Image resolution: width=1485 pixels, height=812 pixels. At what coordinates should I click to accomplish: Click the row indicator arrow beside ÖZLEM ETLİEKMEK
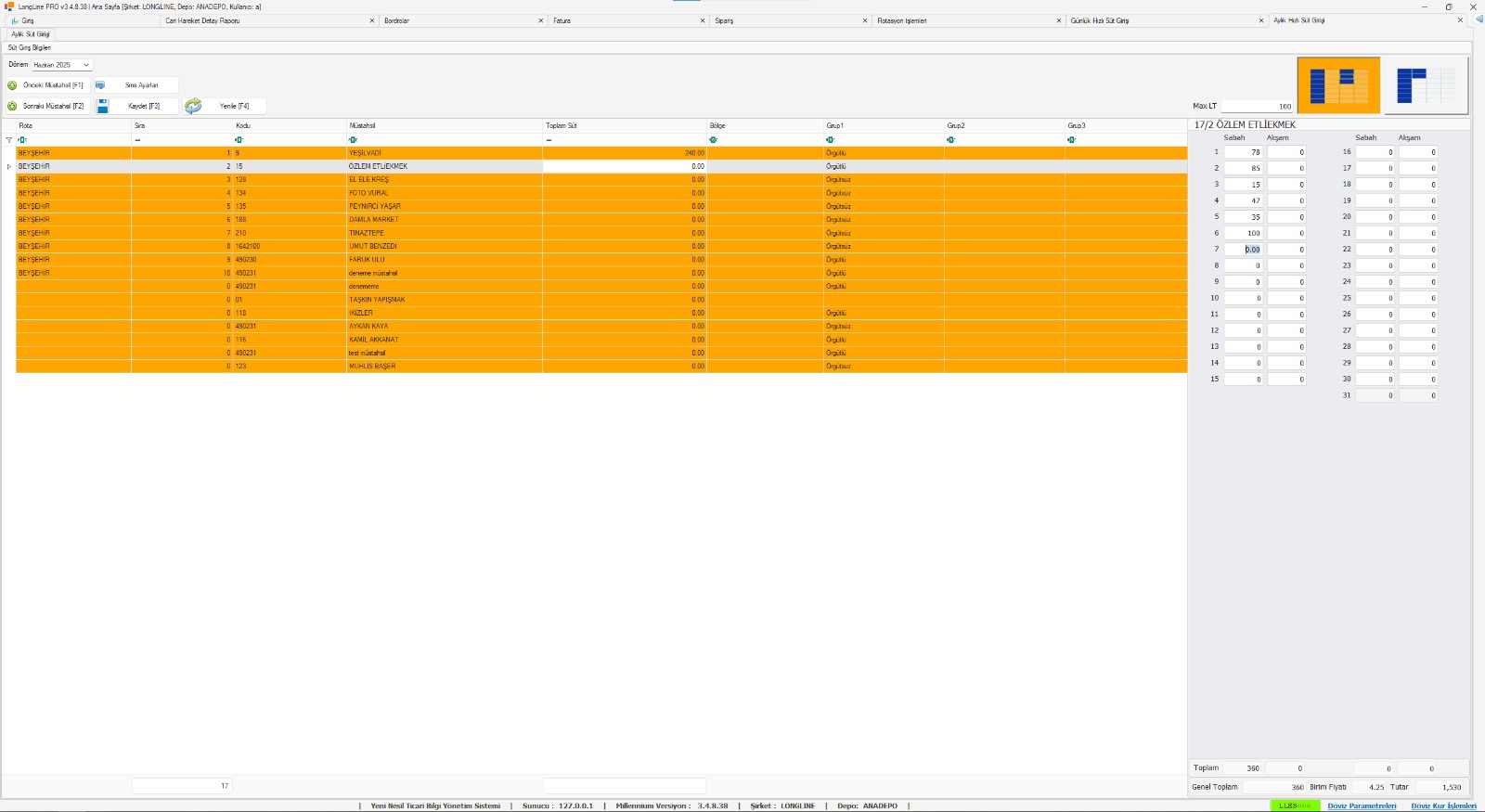coord(9,167)
